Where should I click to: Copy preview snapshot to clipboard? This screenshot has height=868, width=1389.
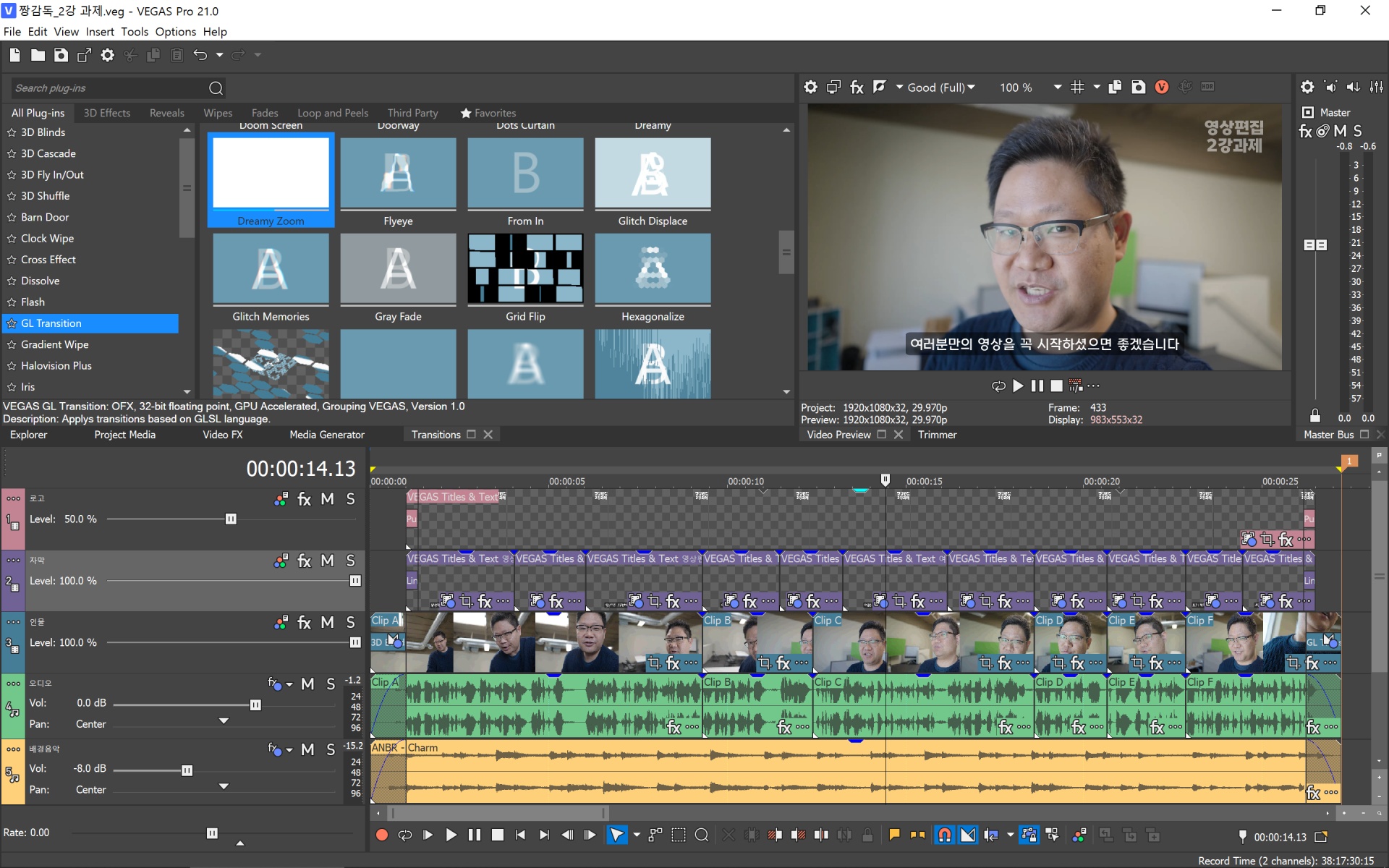tap(1115, 88)
